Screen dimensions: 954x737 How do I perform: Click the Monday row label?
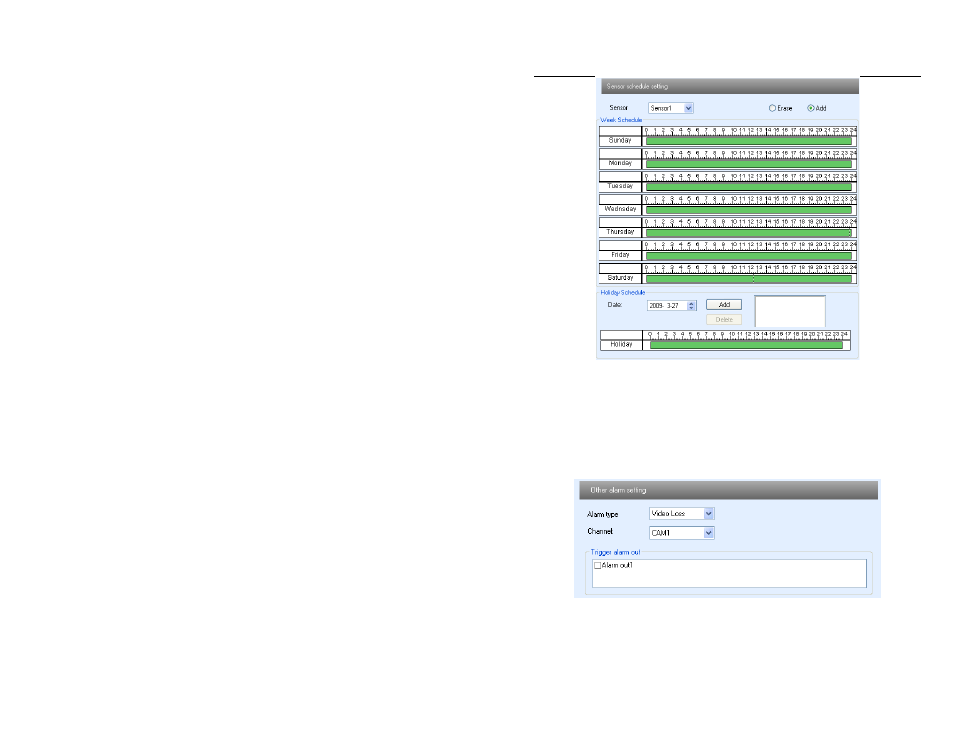click(620, 163)
